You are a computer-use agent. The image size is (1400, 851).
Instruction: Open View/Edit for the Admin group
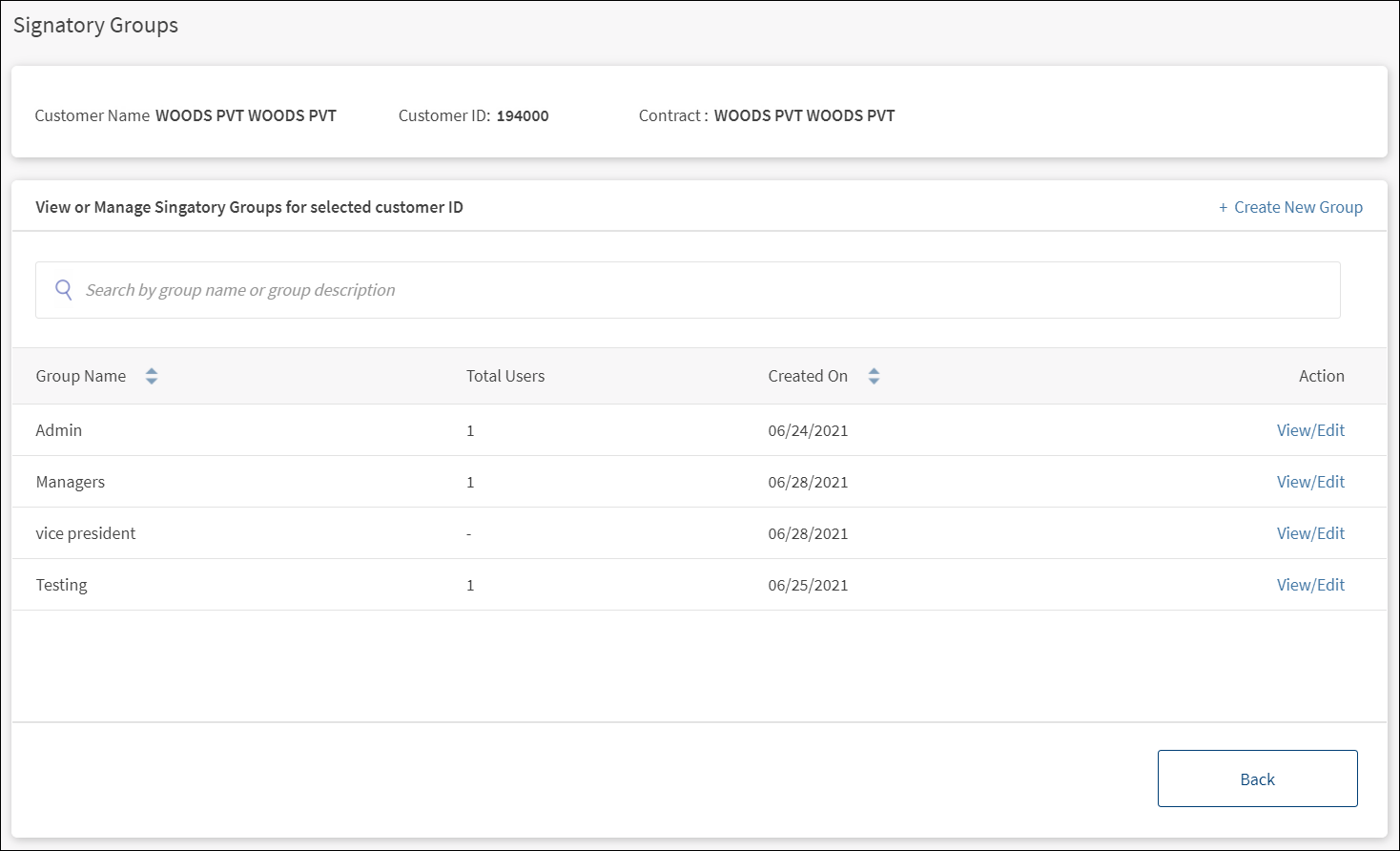pyautogui.click(x=1310, y=430)
